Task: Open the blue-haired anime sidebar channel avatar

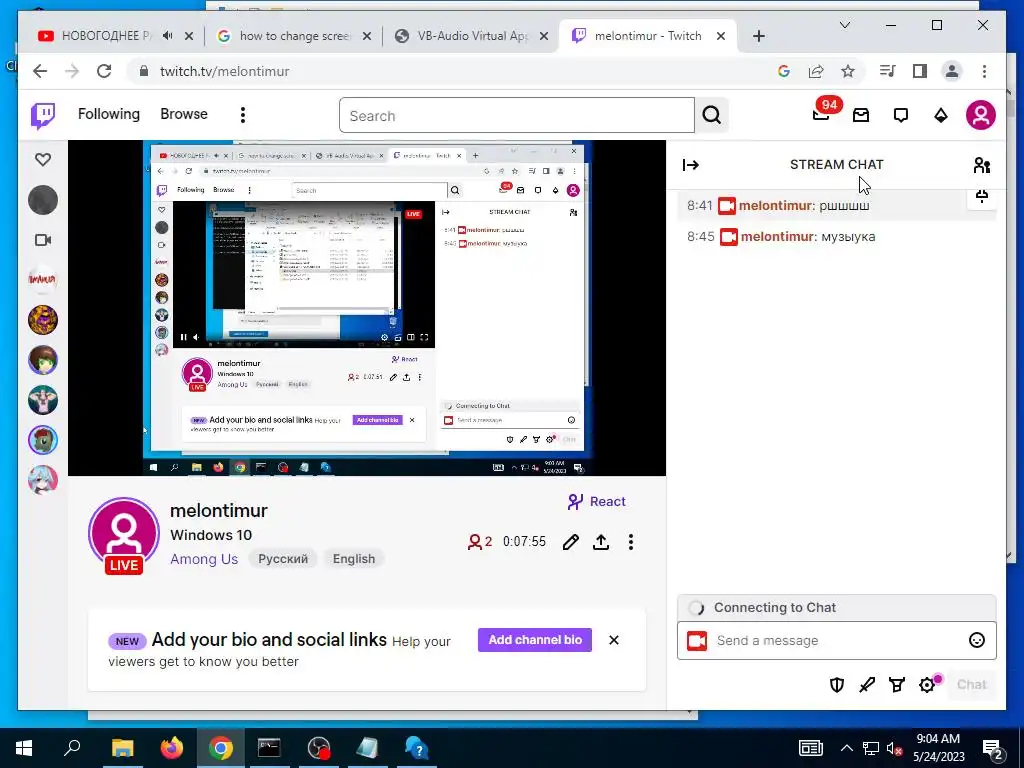Action: coord(43,480)
